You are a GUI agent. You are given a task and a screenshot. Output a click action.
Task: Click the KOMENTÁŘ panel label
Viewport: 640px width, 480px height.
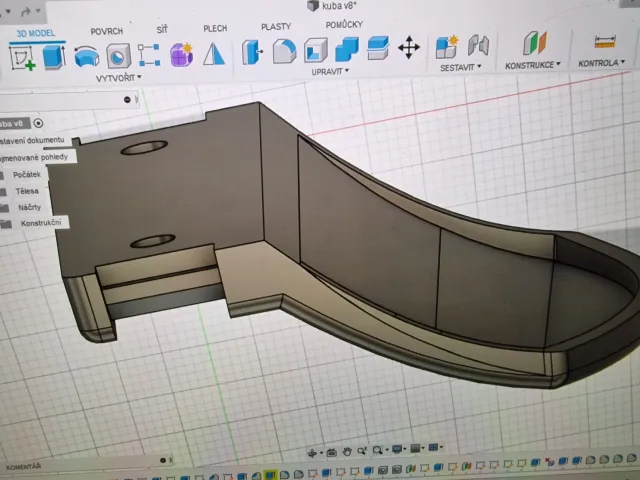(23, 467)
